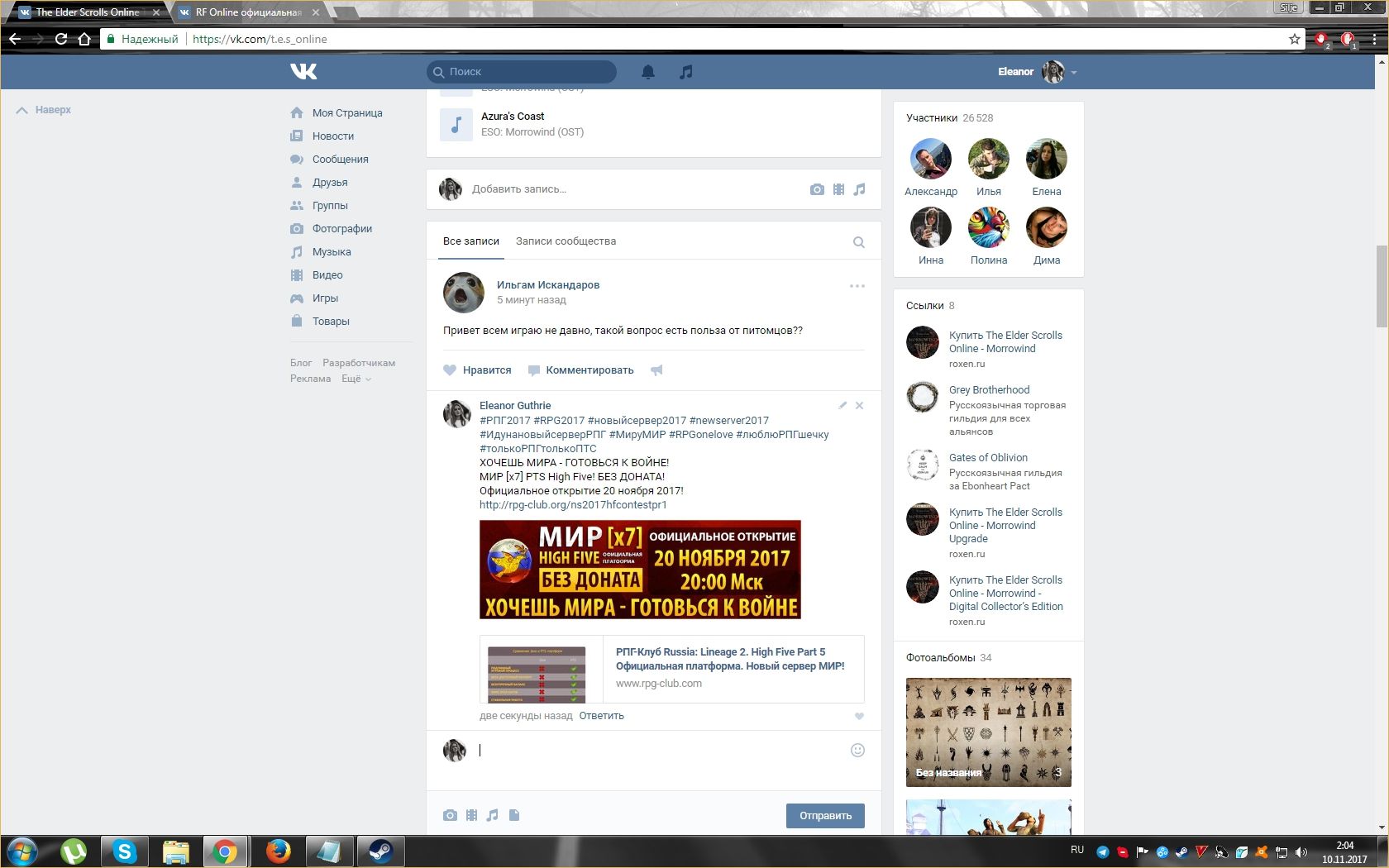
Task: Like Ильгам's post with Нравится
Action: (477, 370)
